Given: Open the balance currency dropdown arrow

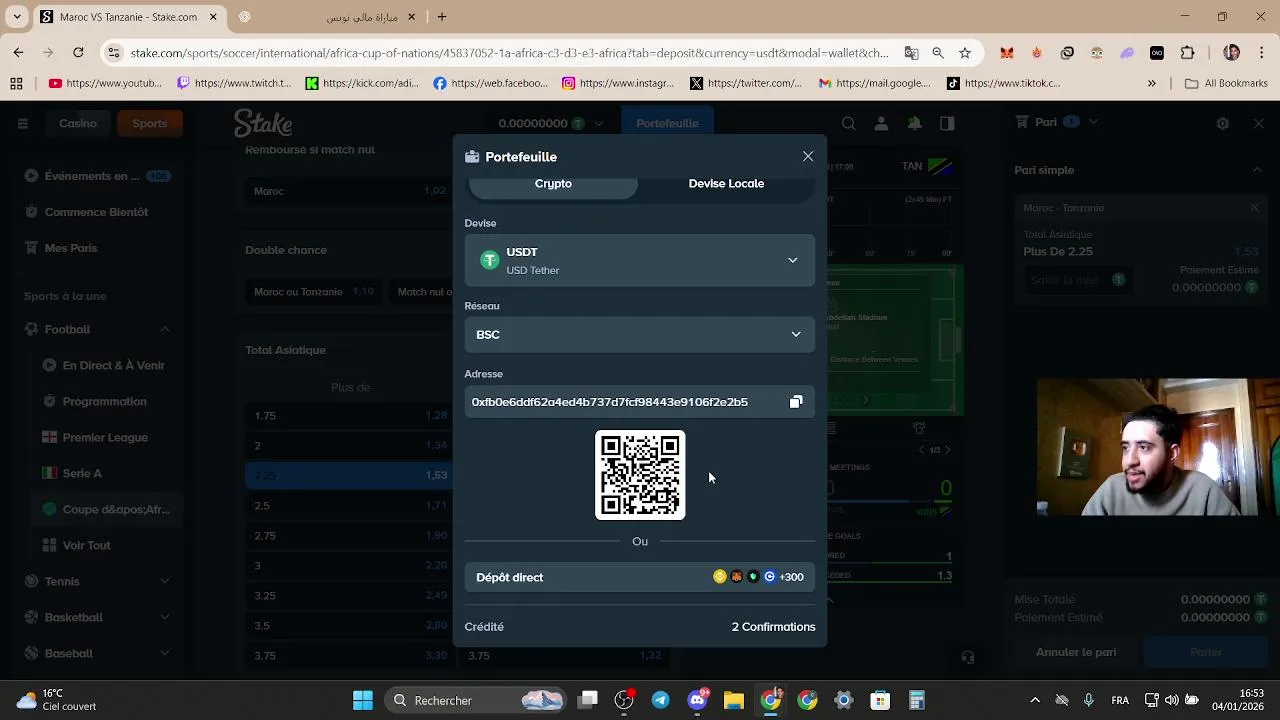Looking at the screenshot, I should point(599,124).
